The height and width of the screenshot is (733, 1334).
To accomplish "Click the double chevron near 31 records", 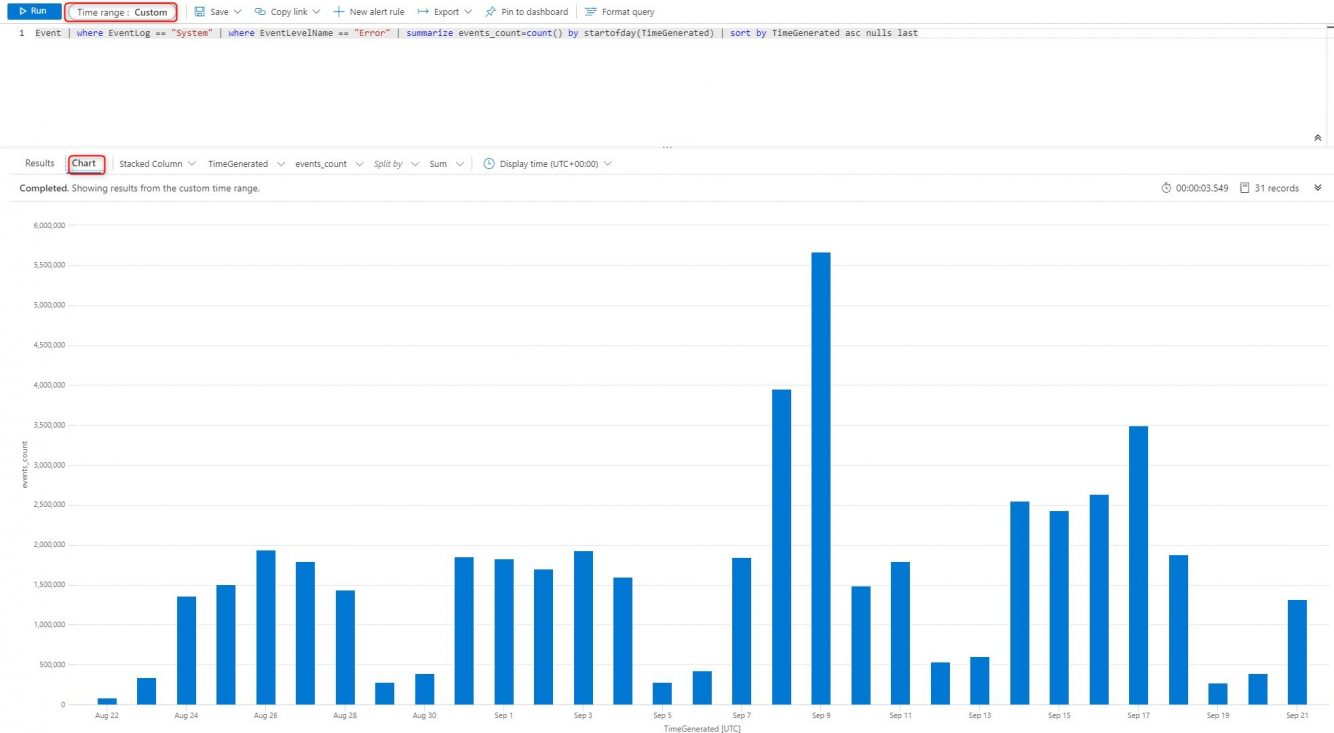I will 1317,188.
